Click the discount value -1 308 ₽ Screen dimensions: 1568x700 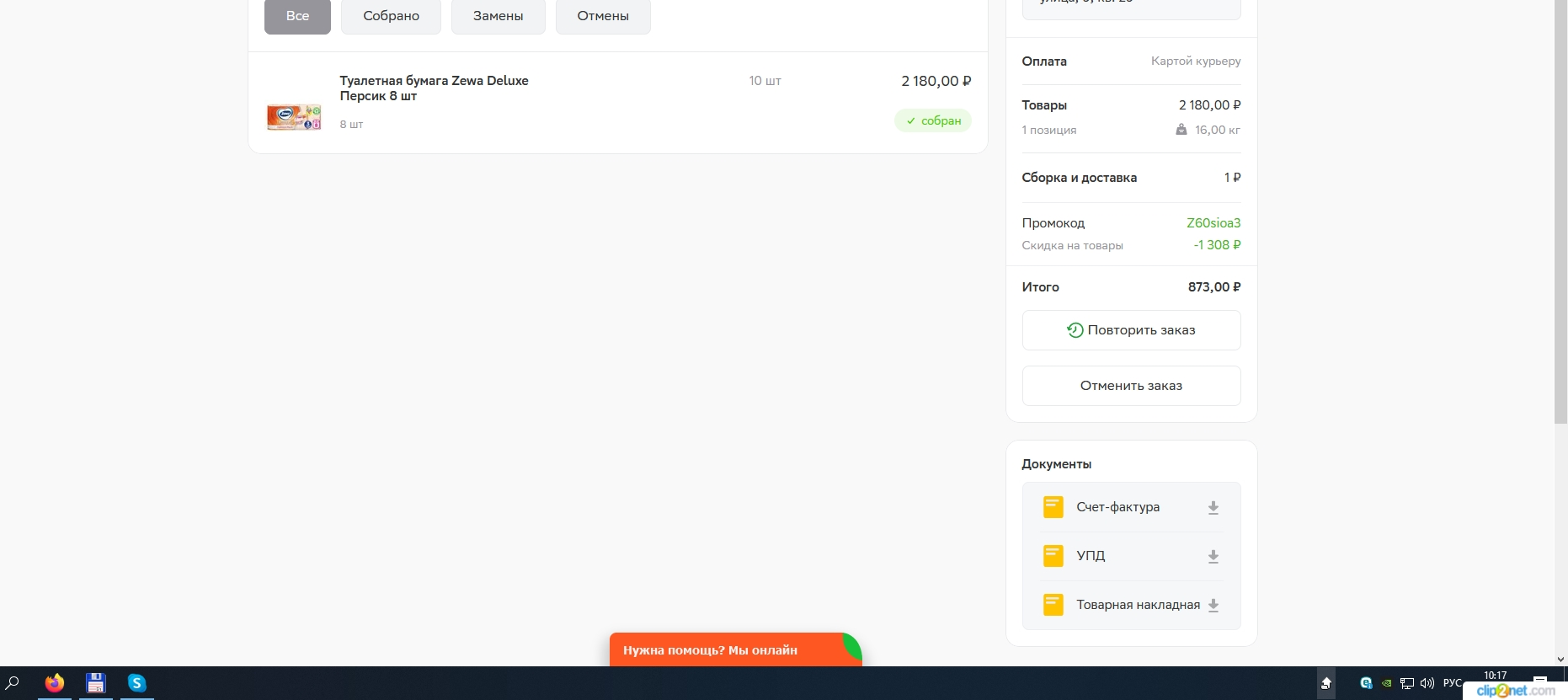[1217, 245]
